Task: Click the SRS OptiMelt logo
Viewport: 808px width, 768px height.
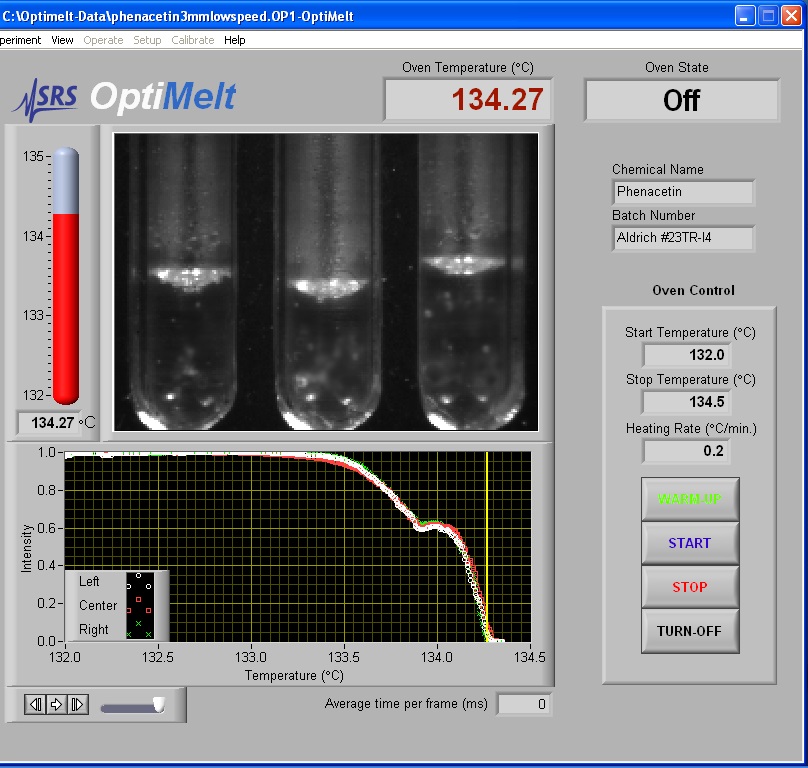Action: coord(125,97)
